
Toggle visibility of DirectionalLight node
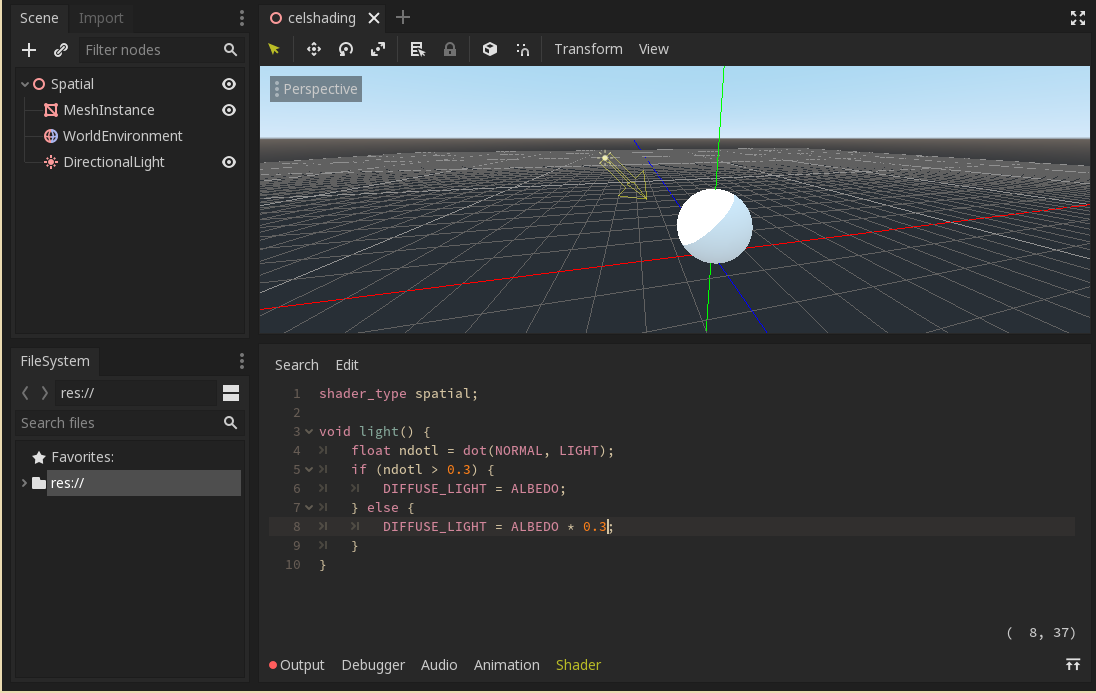coord(229,162)
